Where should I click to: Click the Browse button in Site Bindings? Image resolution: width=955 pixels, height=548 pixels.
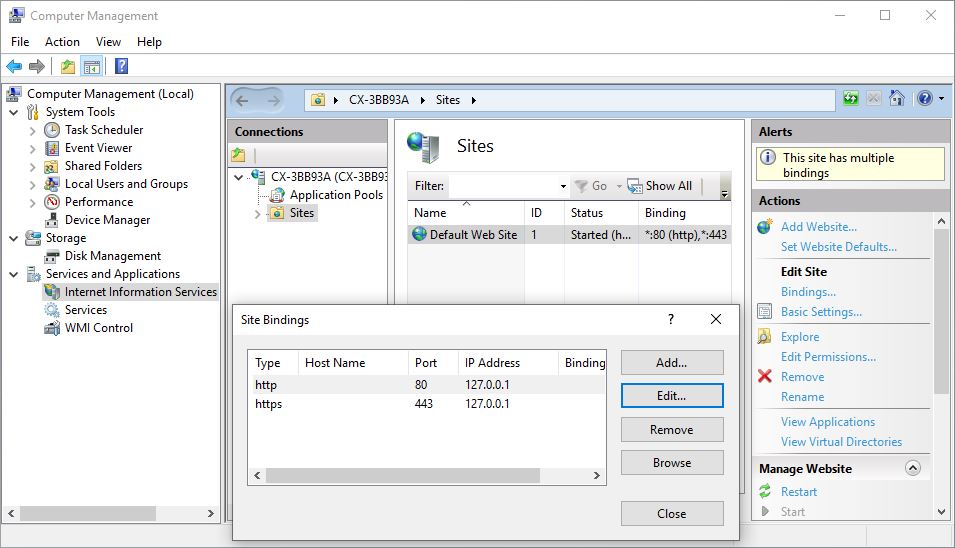click(672, 463)
